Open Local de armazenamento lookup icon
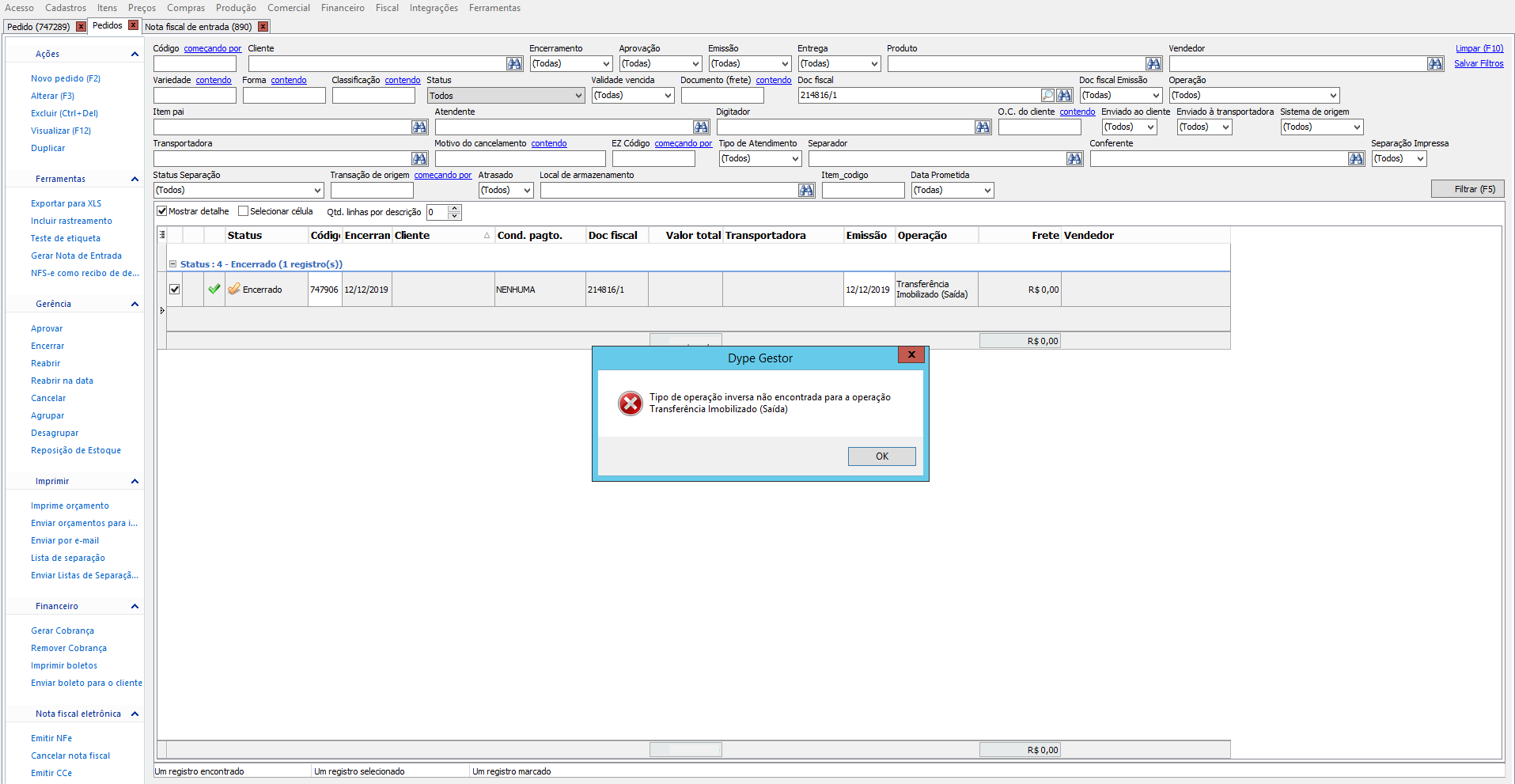The width and height of the screenshot is (1515, 784). pos(806,190)
